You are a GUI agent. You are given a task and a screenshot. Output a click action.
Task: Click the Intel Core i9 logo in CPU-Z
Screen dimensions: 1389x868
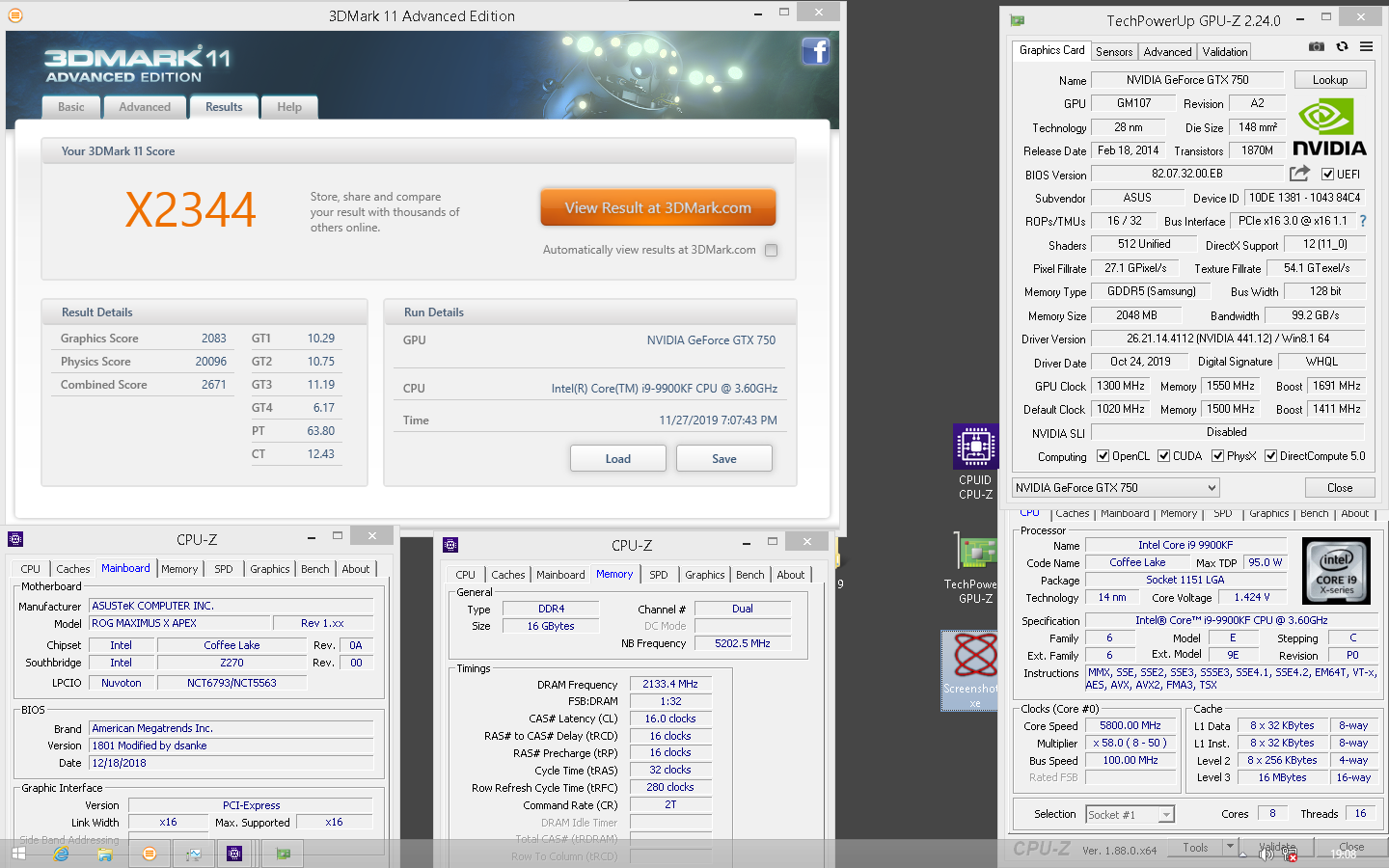[x=1336, y=572]
